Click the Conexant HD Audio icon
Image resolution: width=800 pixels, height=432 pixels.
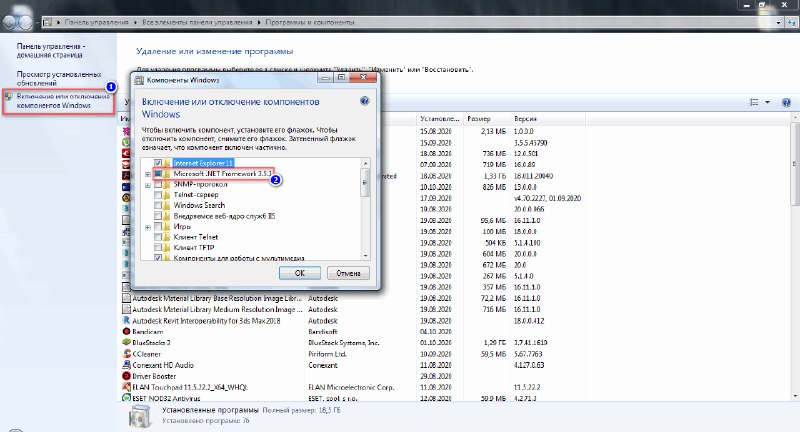127,365
